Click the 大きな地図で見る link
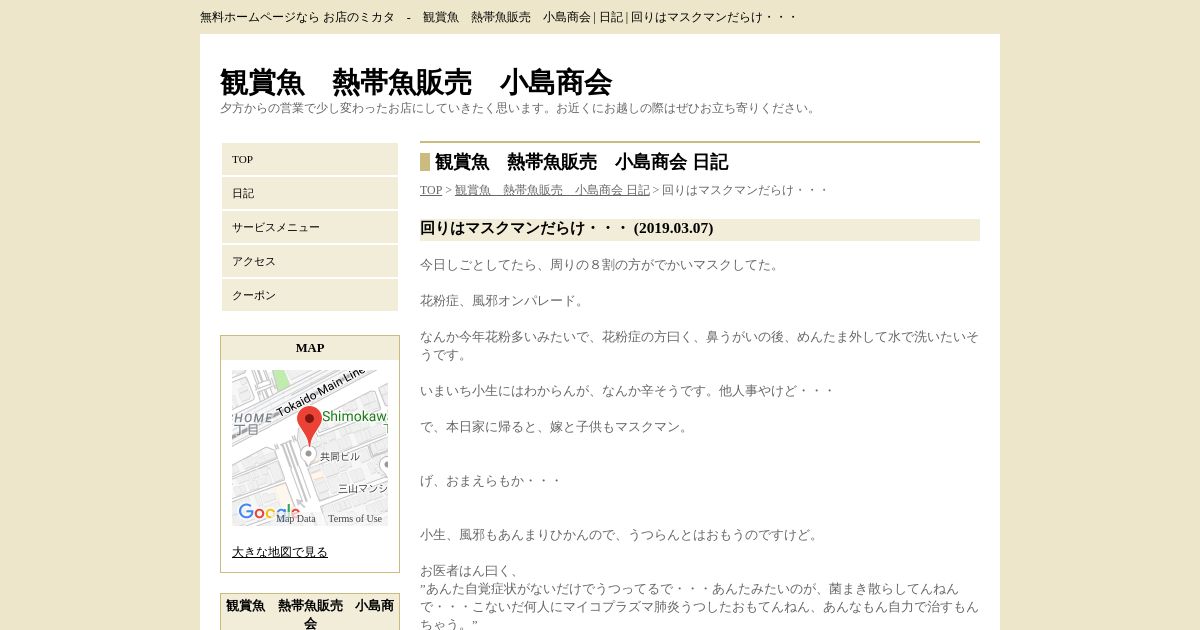This screenshot has width=1200, height=630. click(x=280, y=552)
